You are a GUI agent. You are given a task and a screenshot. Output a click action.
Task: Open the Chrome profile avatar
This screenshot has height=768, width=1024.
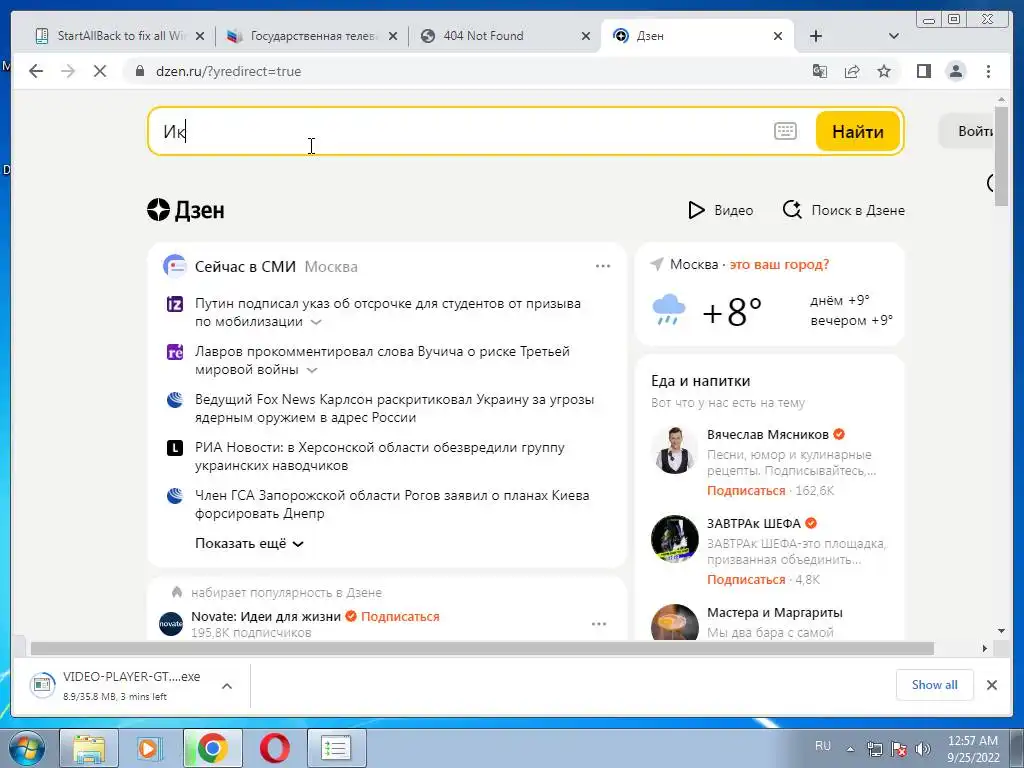click(x=956, y=71)
